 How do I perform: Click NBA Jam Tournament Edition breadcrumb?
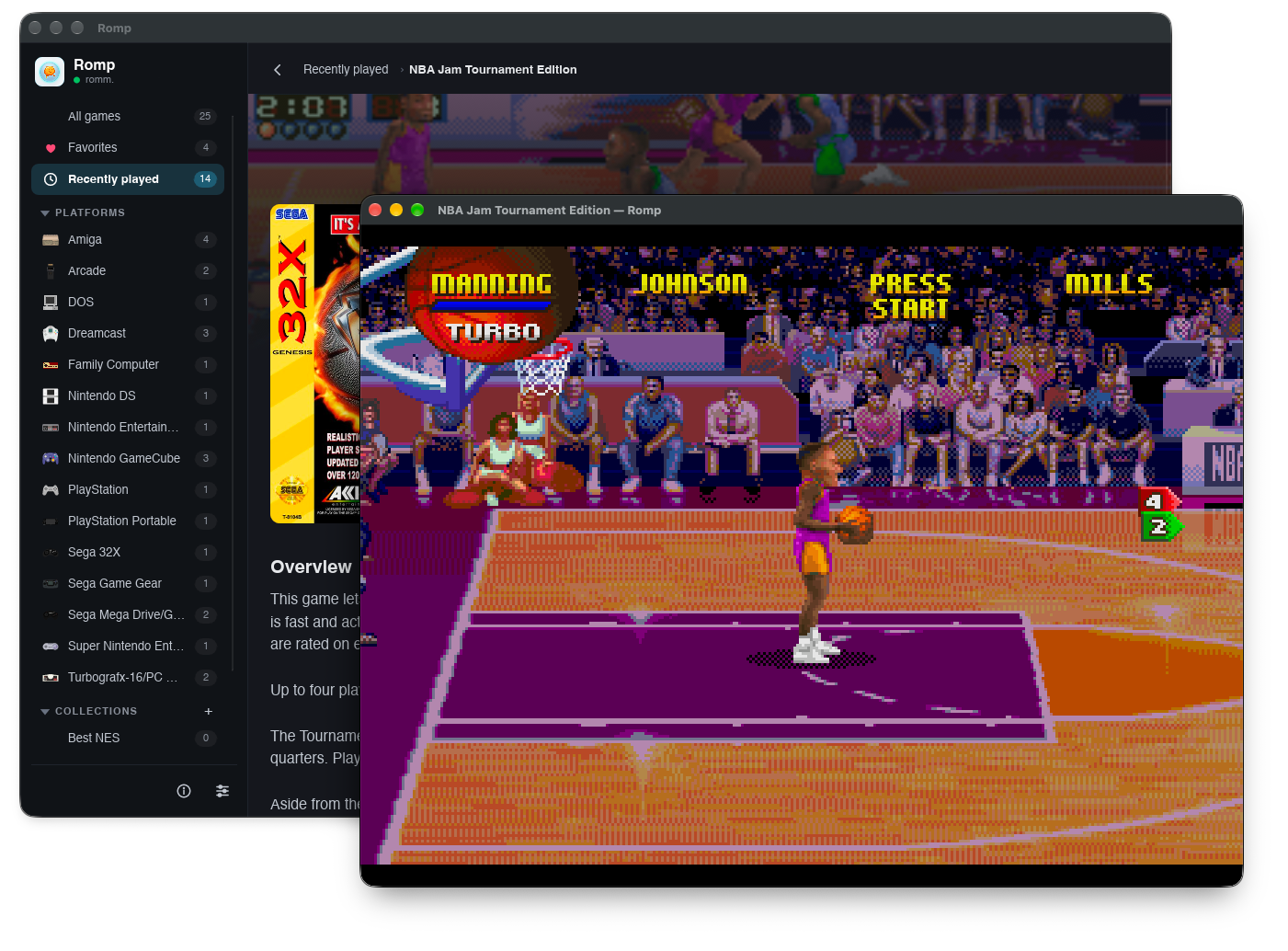click(493, 70)
